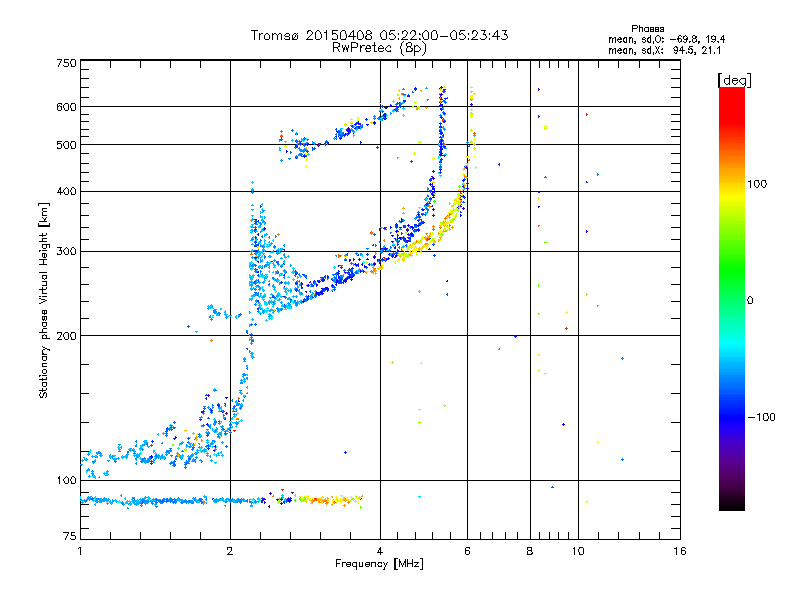Click the x-axis tick label '16'
This screenshot has width=800, height=600.
[680, 551]
